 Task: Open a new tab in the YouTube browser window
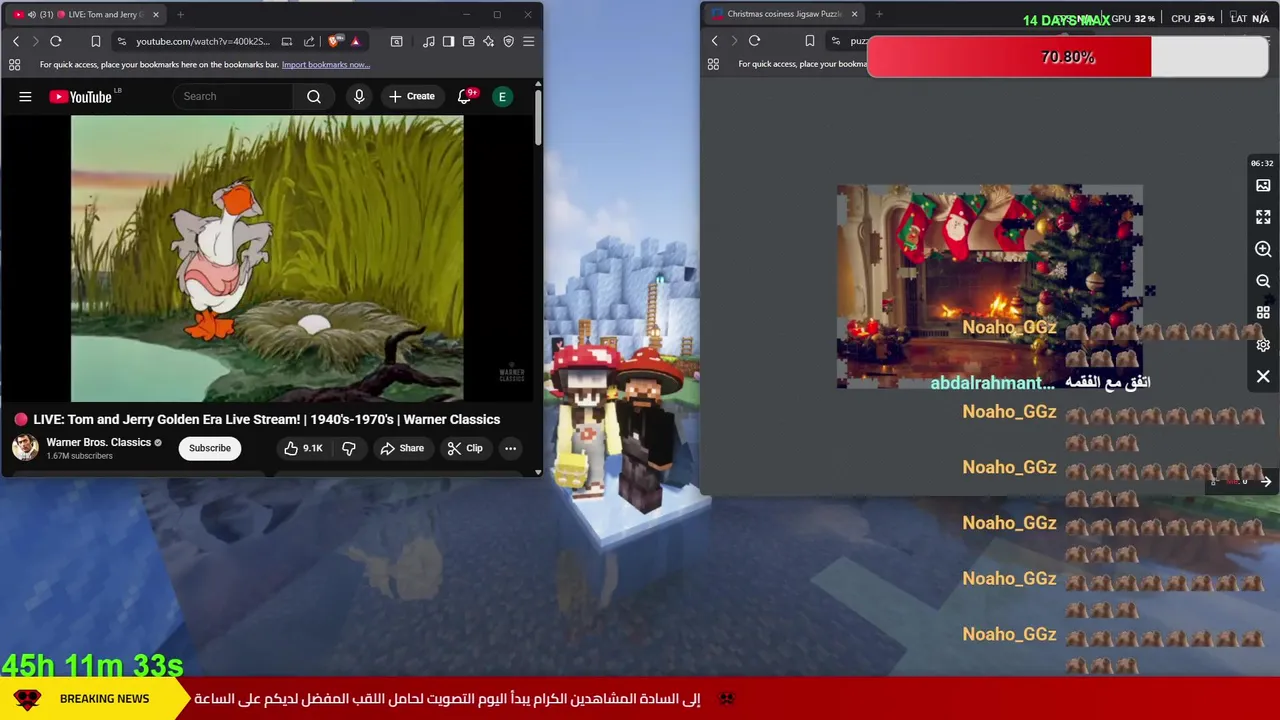pyautogui.click(x=180, y=15)
